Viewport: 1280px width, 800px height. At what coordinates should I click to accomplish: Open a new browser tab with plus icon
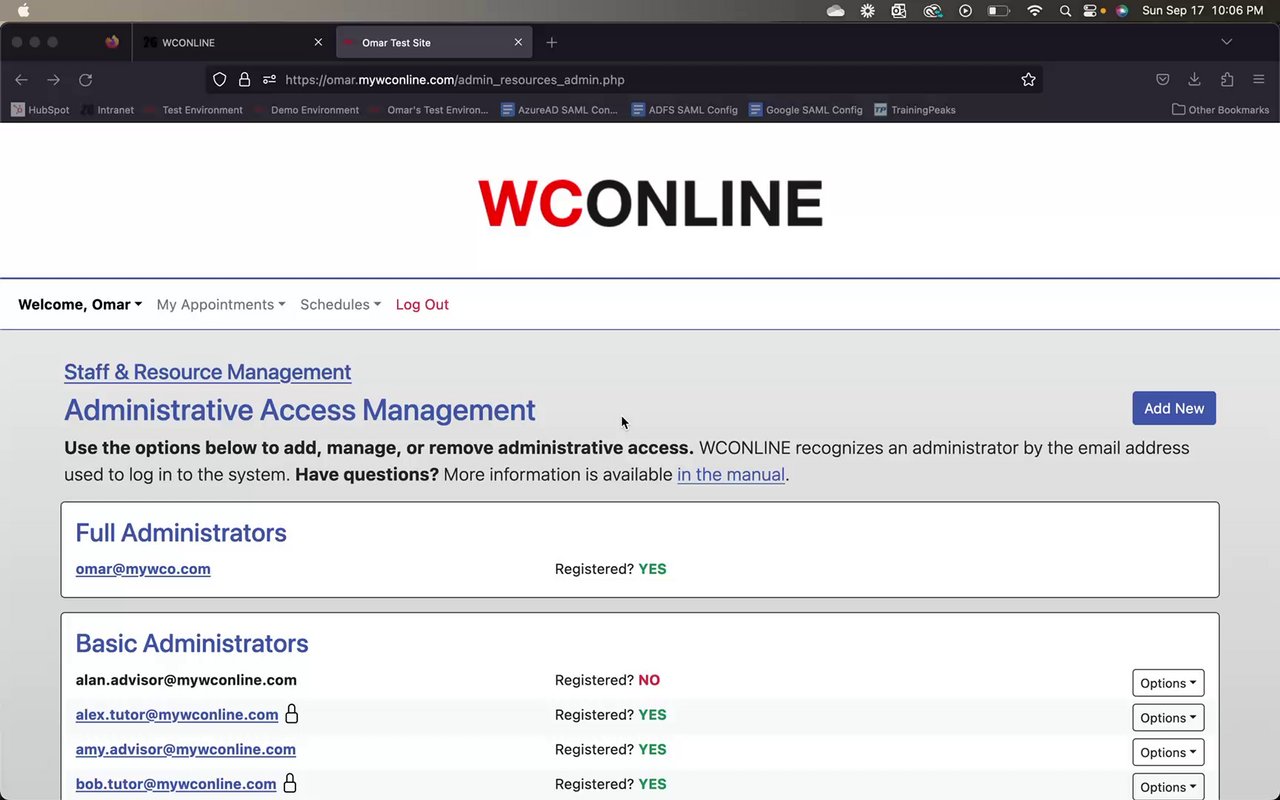(551, 42)
